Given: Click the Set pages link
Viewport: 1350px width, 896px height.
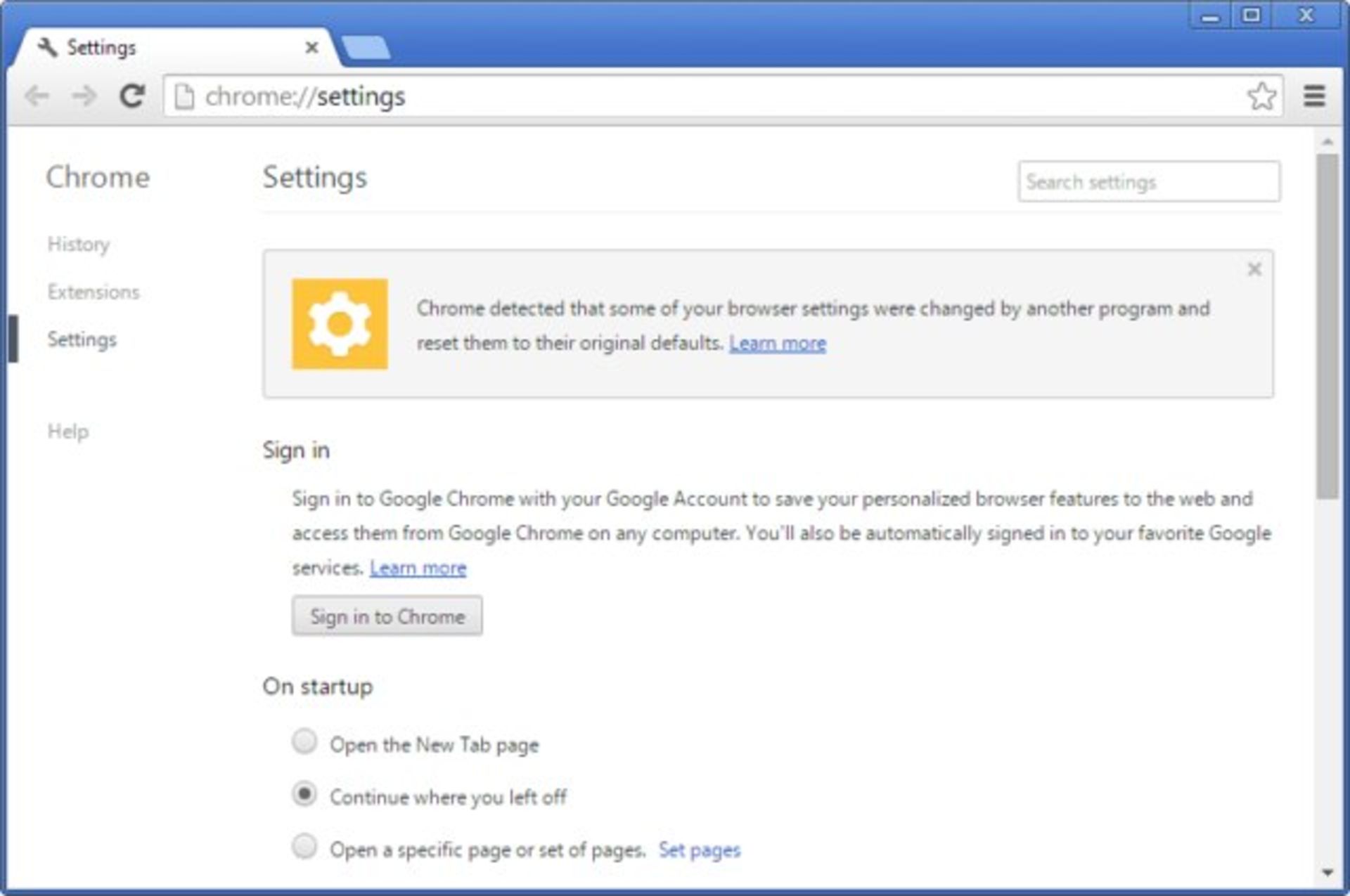Looking at the screenshot, I should pyautogui.click(x=699, y=850).
